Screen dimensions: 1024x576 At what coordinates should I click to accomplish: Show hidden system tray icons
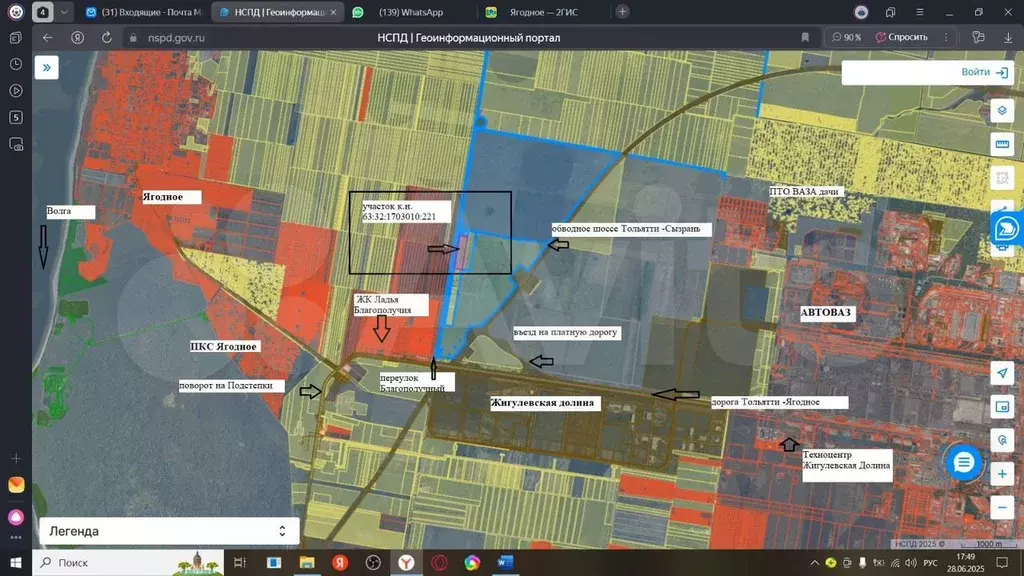click(x=814, y=563)
